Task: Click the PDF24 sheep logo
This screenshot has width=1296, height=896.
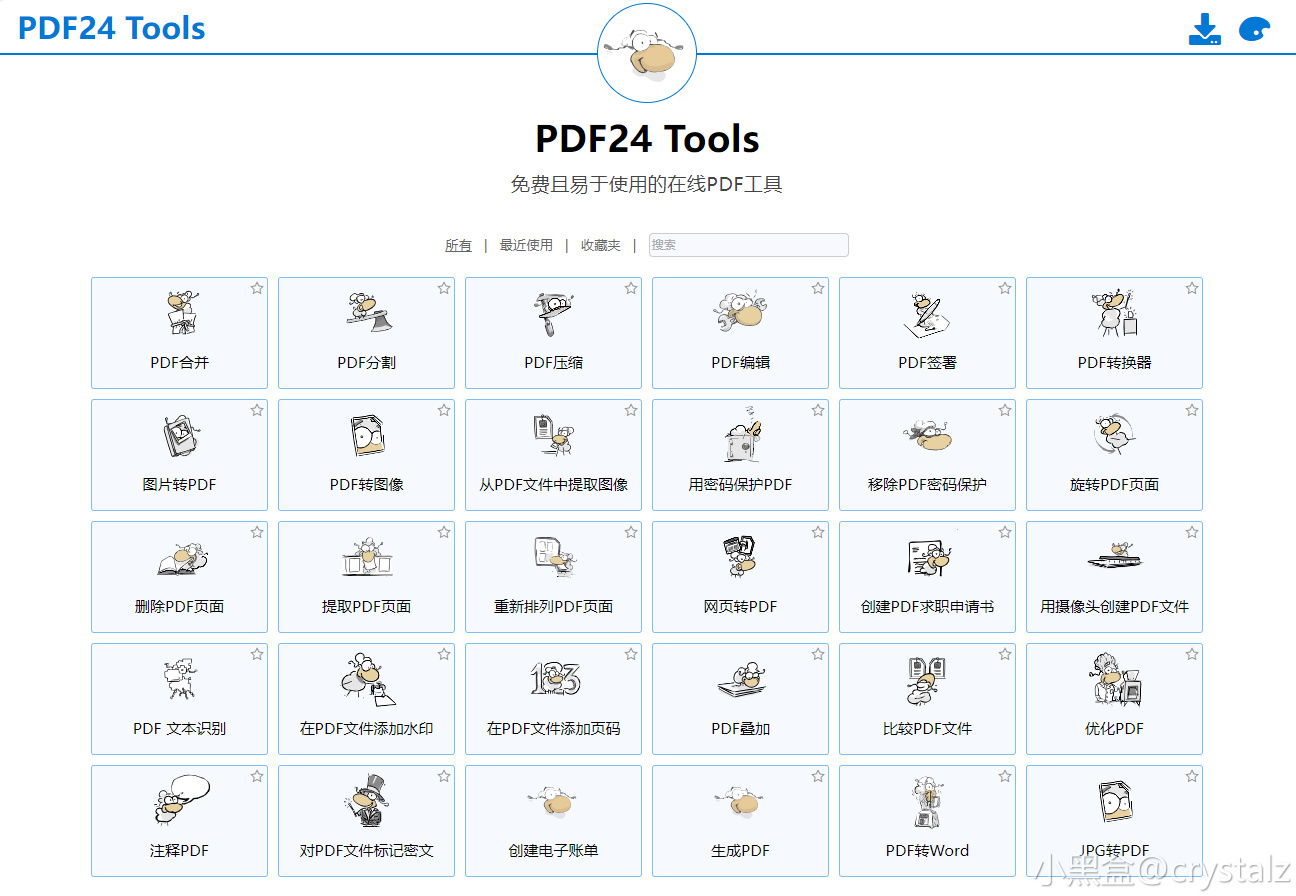Action: click(x=646, y=52)
